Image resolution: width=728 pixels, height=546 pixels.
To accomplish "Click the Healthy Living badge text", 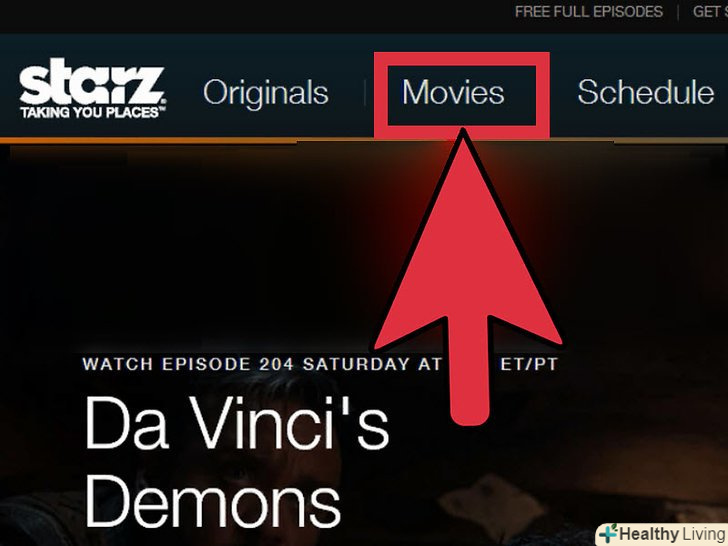I will click(673, 534).
